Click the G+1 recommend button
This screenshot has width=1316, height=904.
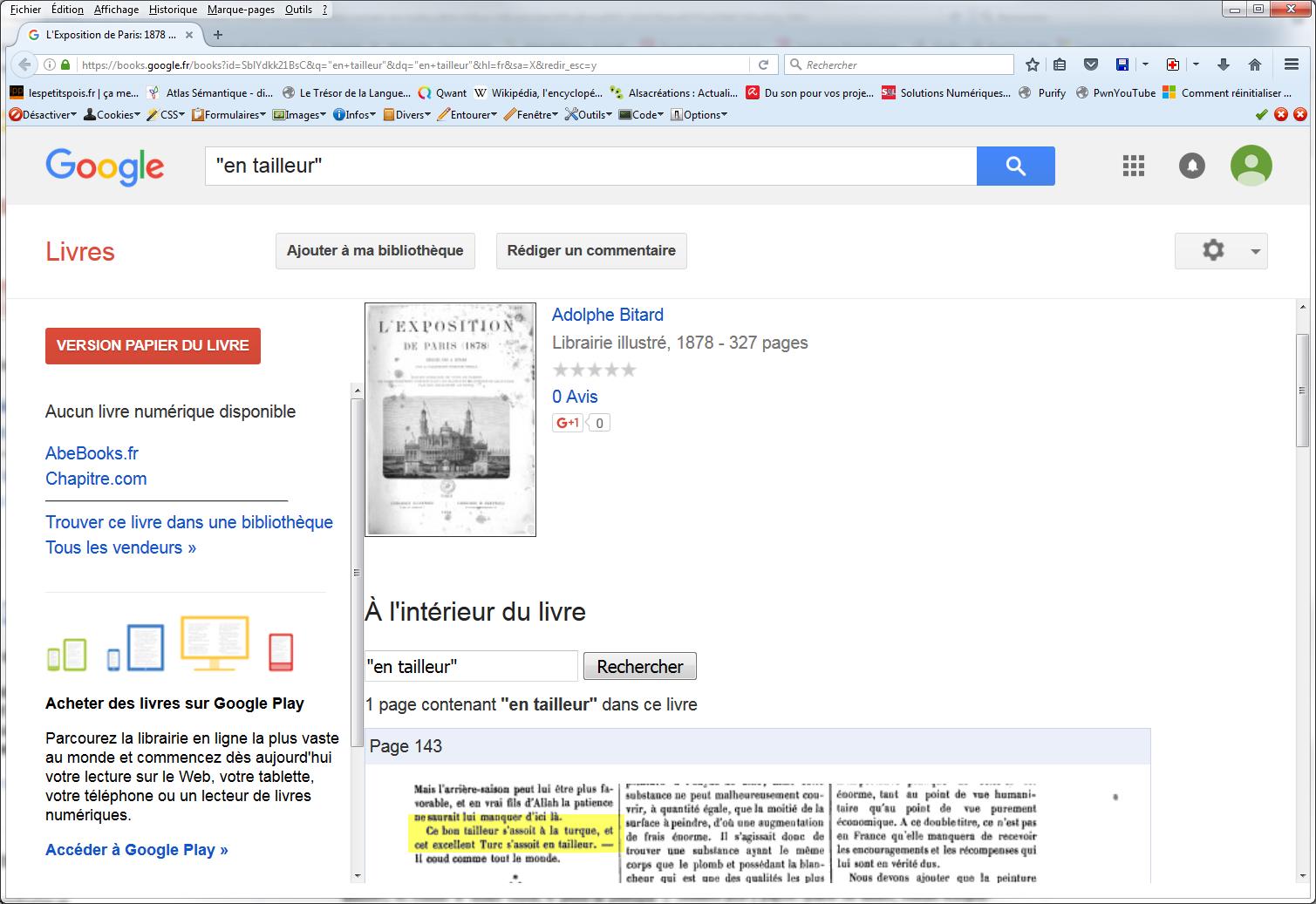pos(568,423)
